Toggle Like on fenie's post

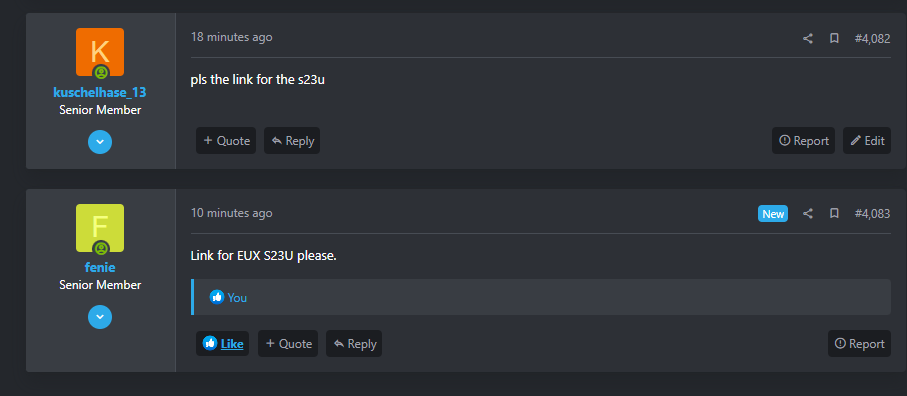click(223, 343)
